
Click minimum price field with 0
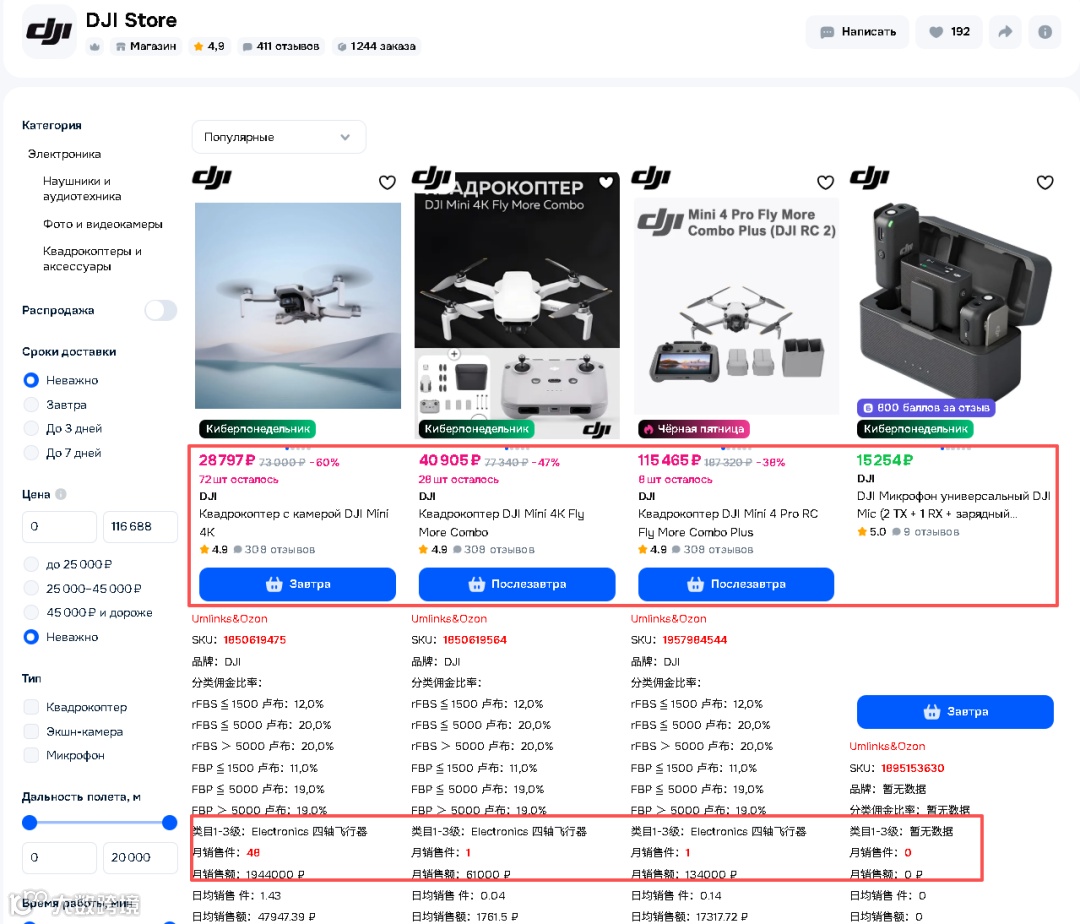(59, 527)
